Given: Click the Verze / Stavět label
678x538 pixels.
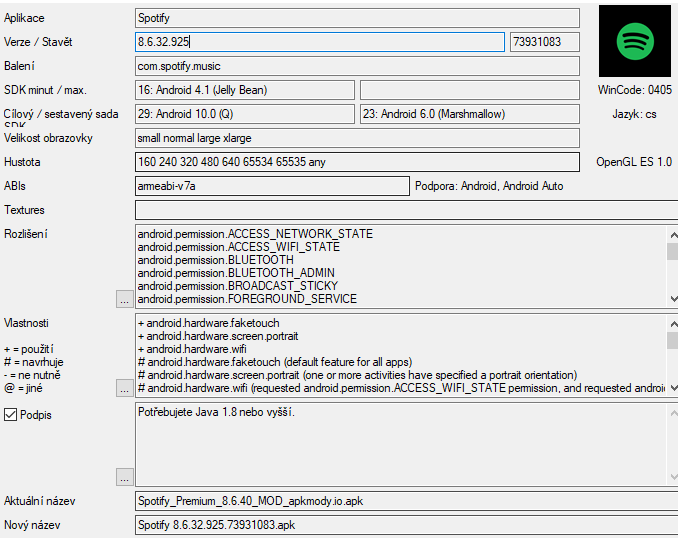Looking at the screenshot, I should (38, 42).
